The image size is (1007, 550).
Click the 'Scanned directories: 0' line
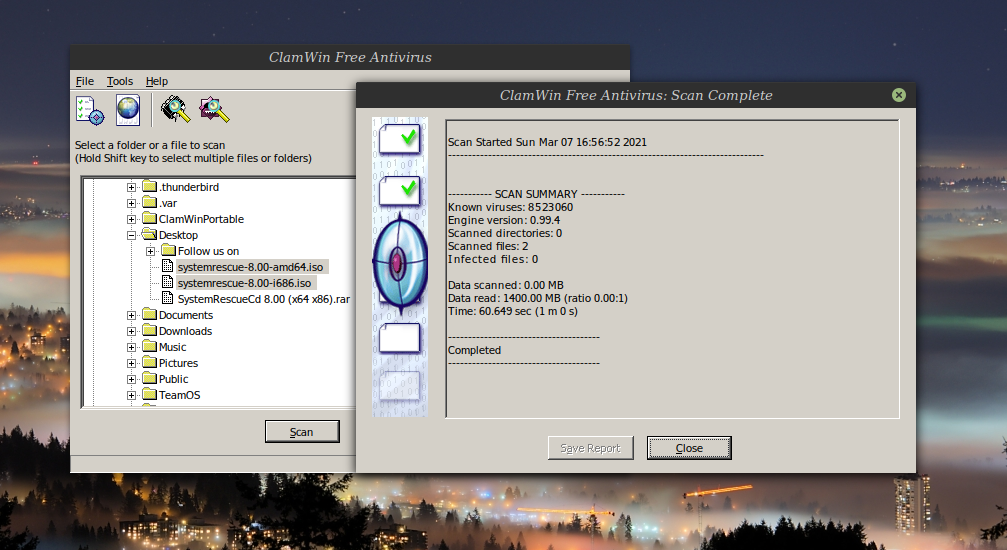[x=505, y=233]
